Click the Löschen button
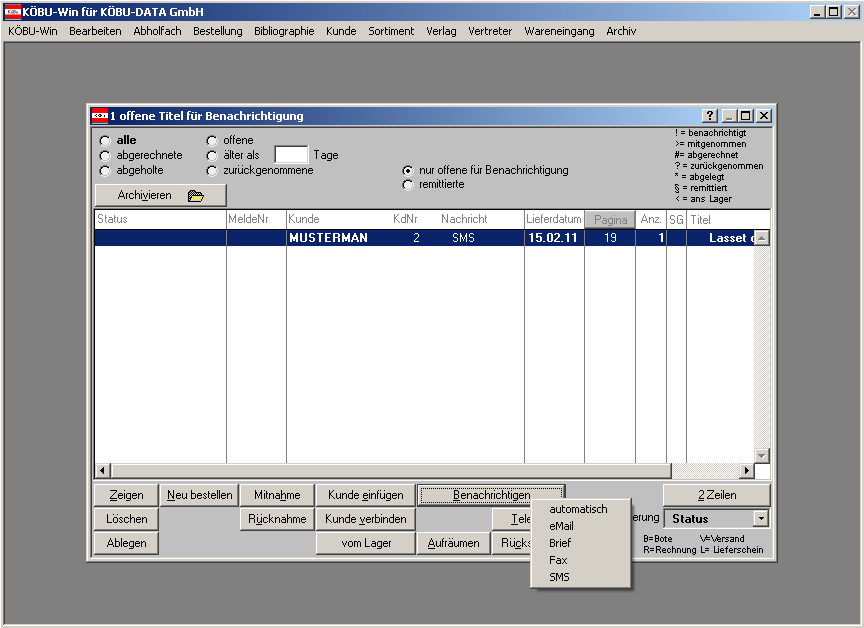This screenshot has height=628, width=864. tap(126, 519)
